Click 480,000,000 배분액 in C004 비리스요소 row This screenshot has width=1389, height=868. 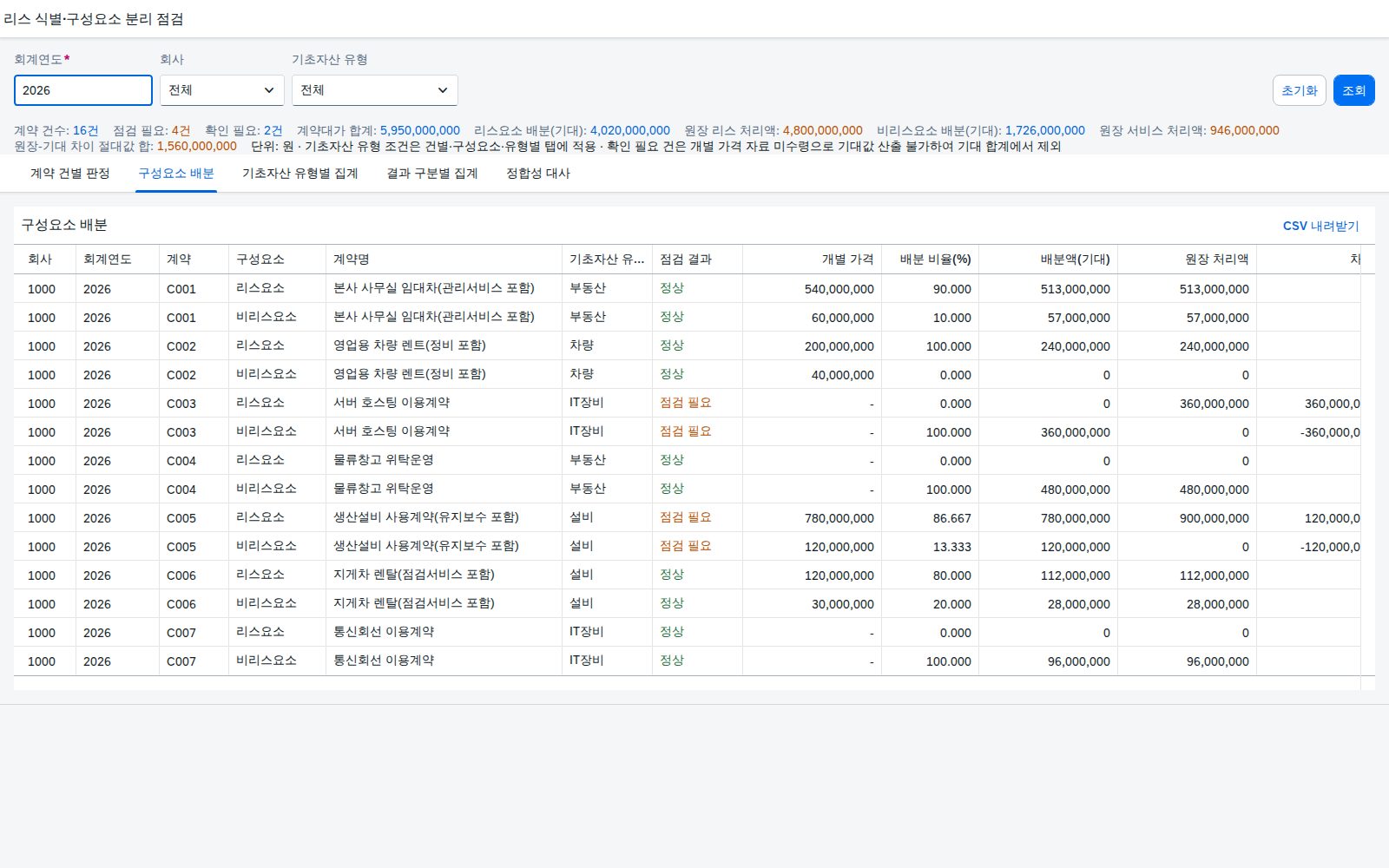click(1076, 490)
